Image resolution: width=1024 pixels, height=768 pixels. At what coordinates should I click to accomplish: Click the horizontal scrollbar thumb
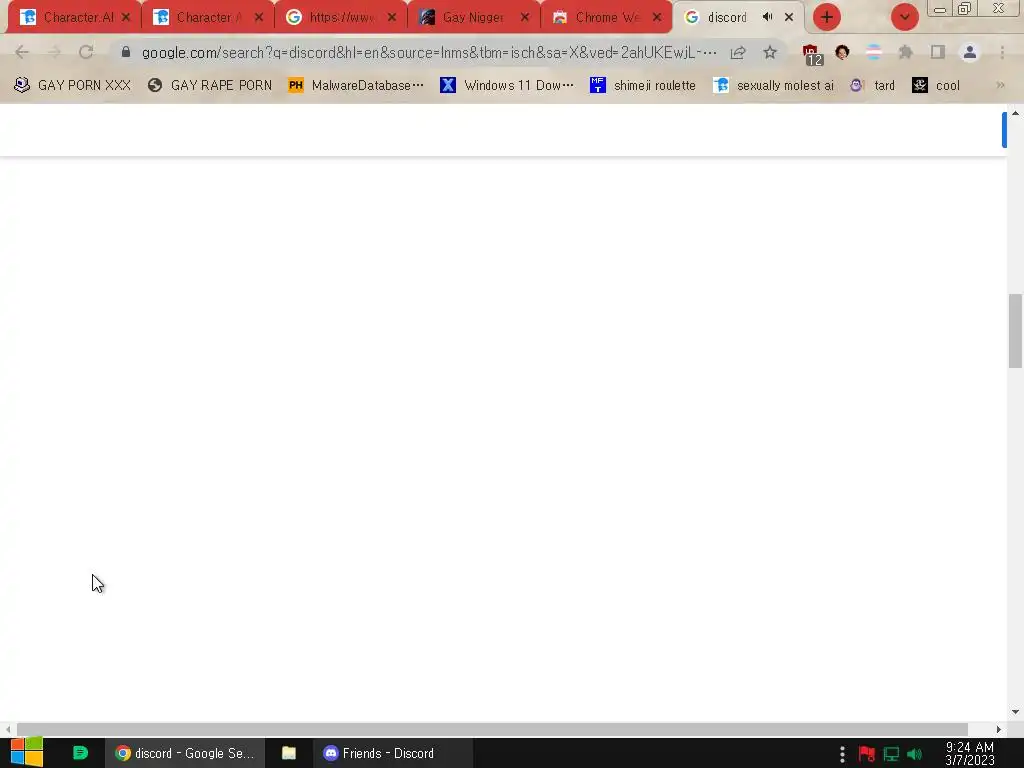click(x=492, y=729)
